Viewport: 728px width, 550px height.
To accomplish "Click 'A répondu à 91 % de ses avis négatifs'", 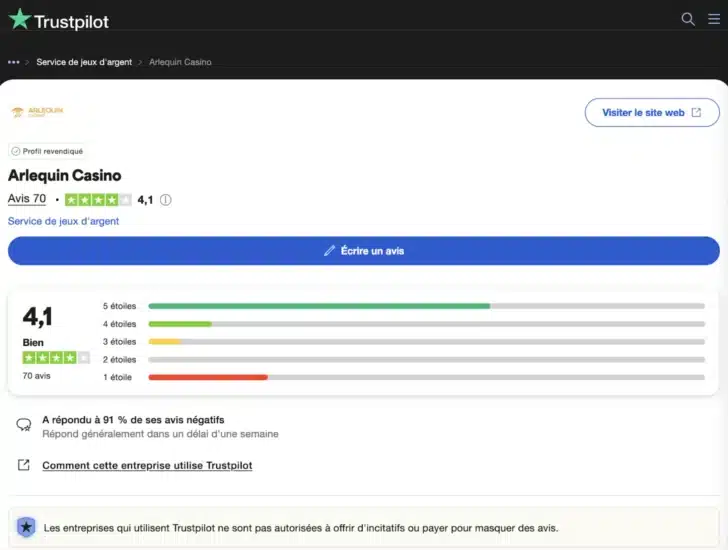I will (133, 420).
